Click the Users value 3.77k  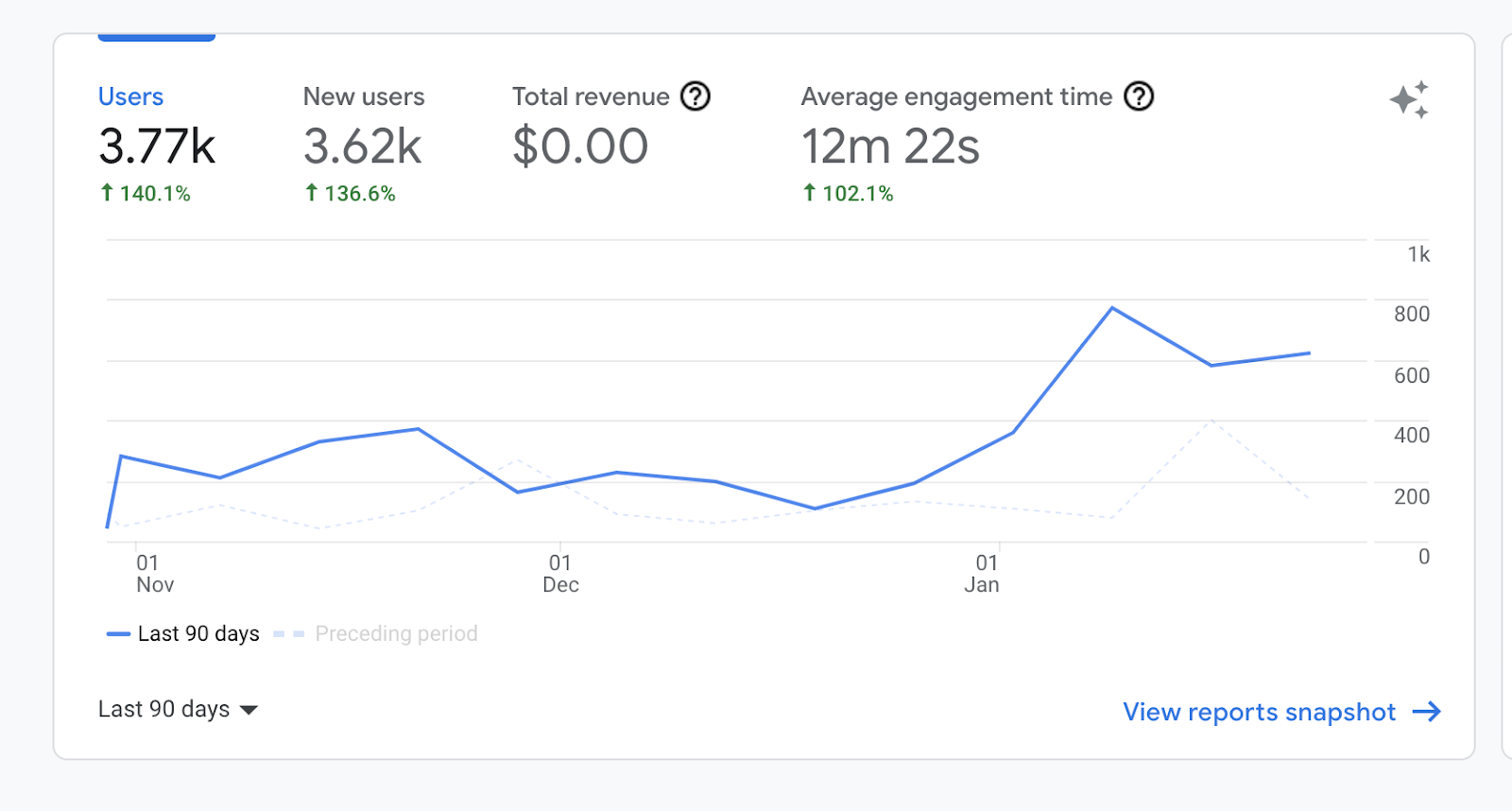point(157,147)
